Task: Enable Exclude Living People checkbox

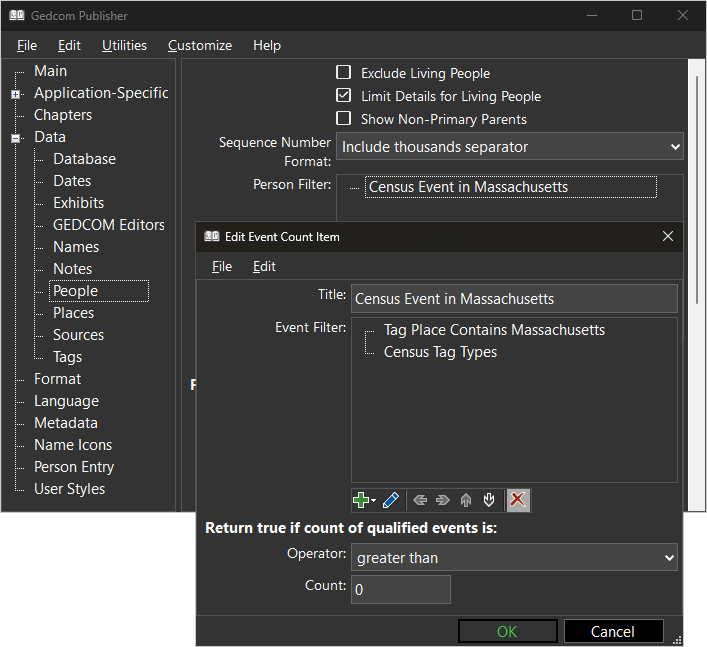Action: [343, 73]
